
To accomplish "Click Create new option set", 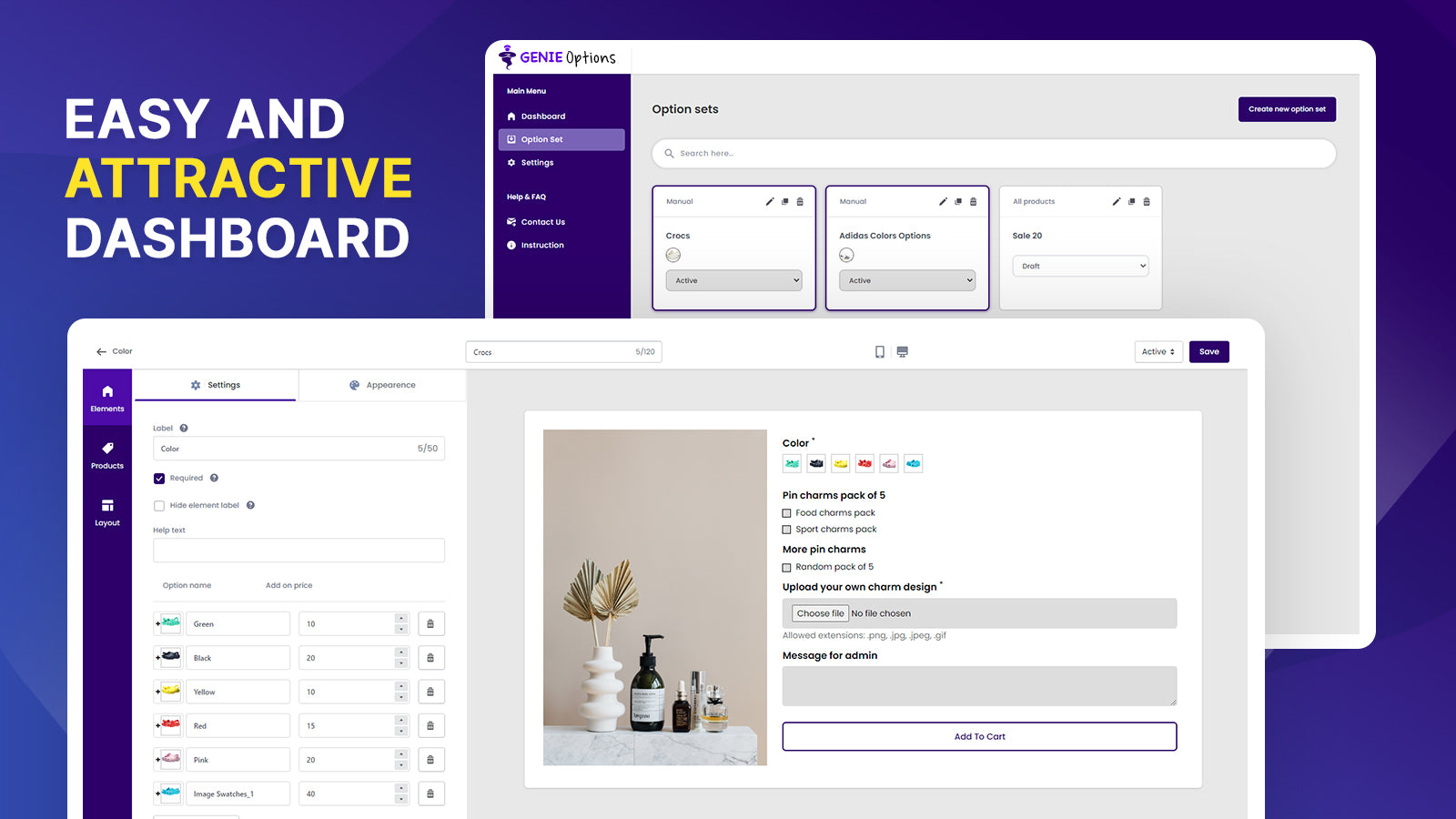I will 1286,109.
